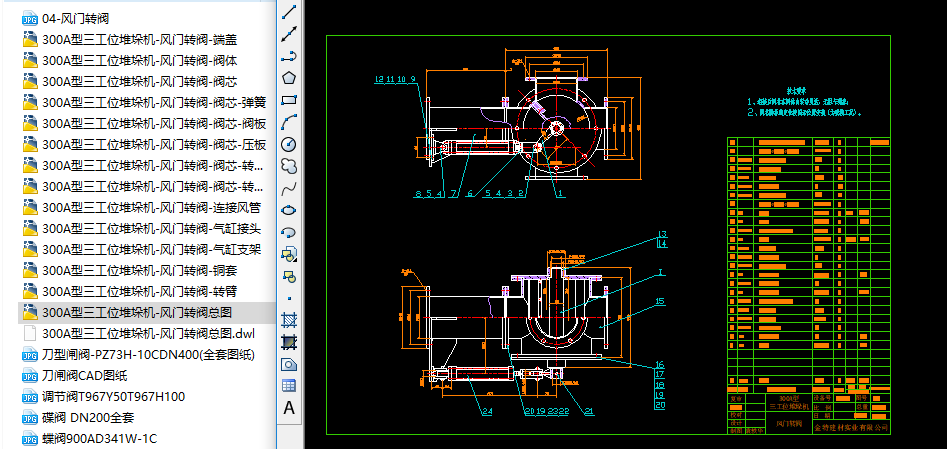Viewport: 947px width, 449px height.
Task: Open the 刀闸阀CAD图纸 image file
Action: pos(84,375)
